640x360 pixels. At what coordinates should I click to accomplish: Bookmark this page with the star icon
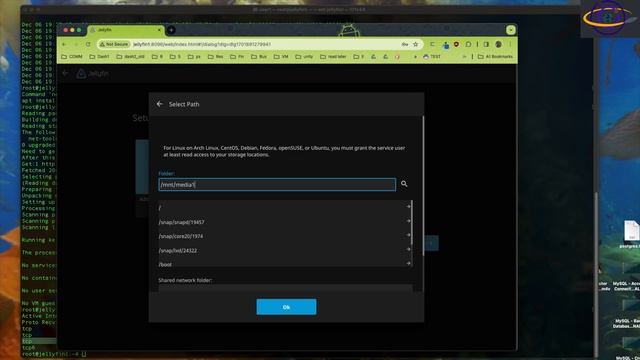(416, 44)
